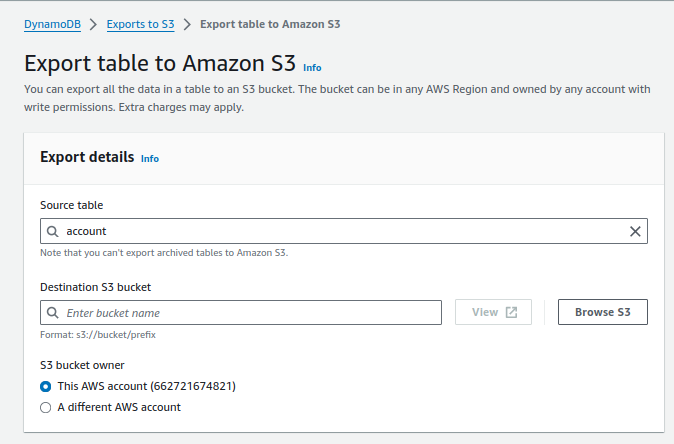Click the View button
Image resolution: width=674 pixels, height=444 pixels.
(x=493, y=312)
